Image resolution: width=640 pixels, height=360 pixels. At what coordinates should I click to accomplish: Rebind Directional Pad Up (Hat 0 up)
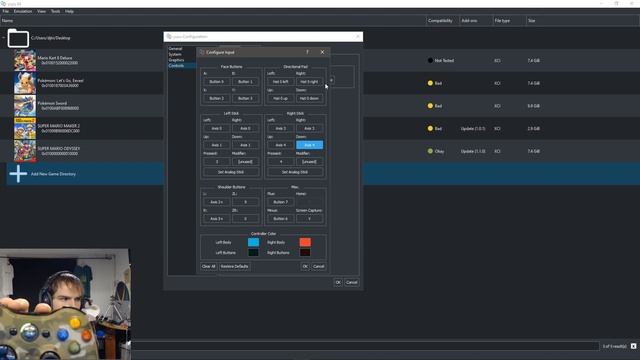coord(280,98)
